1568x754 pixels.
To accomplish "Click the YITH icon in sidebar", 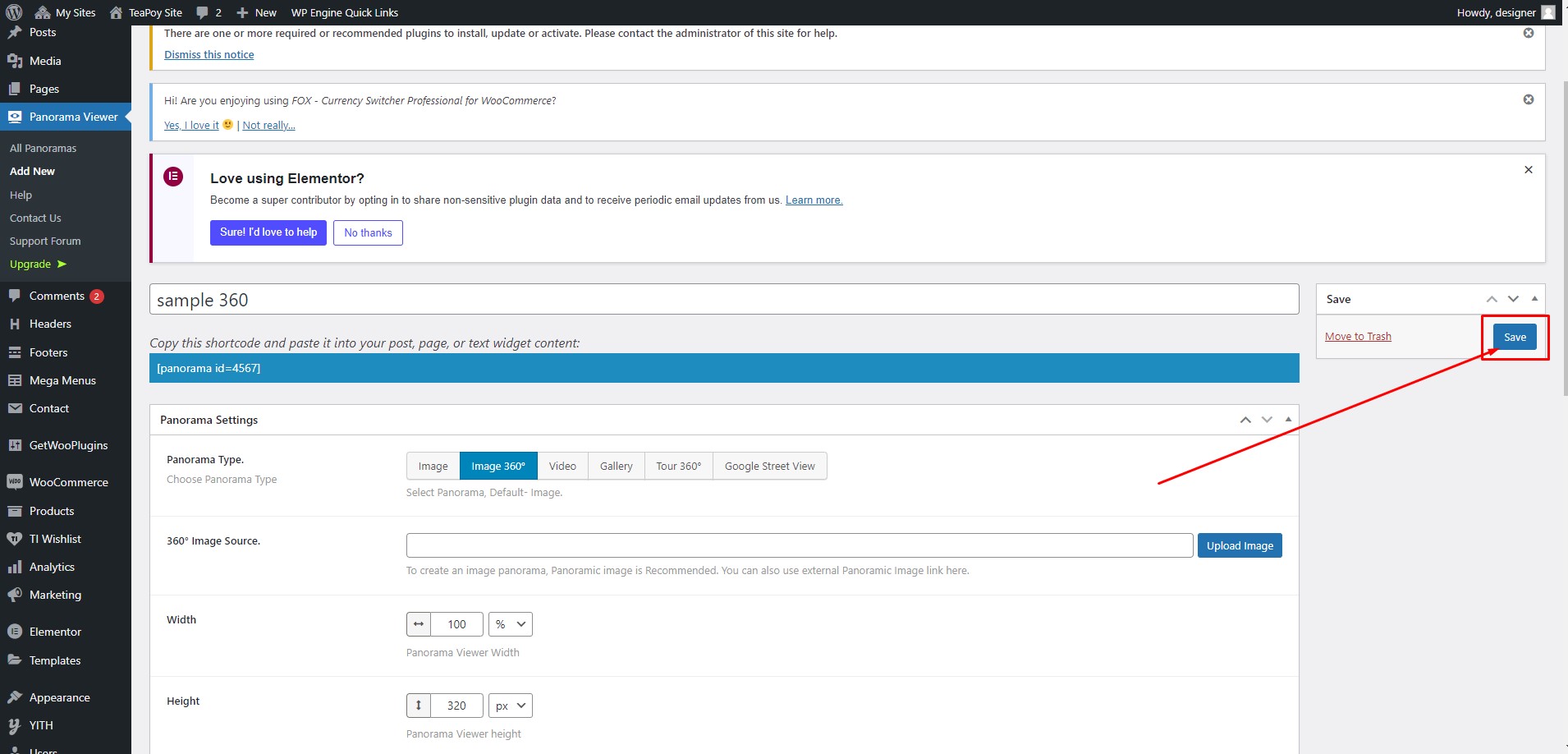I will [15, 725].
